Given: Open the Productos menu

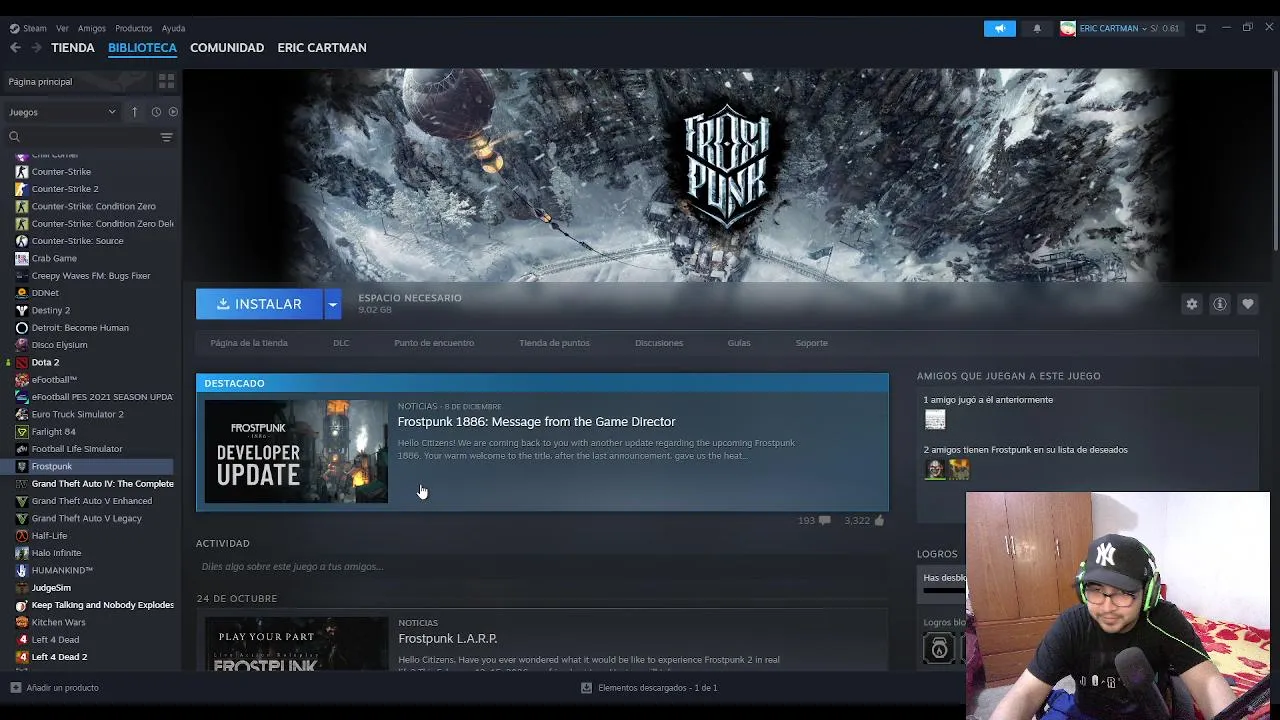Looking at the screenshot, I should [x=133, y=28].
